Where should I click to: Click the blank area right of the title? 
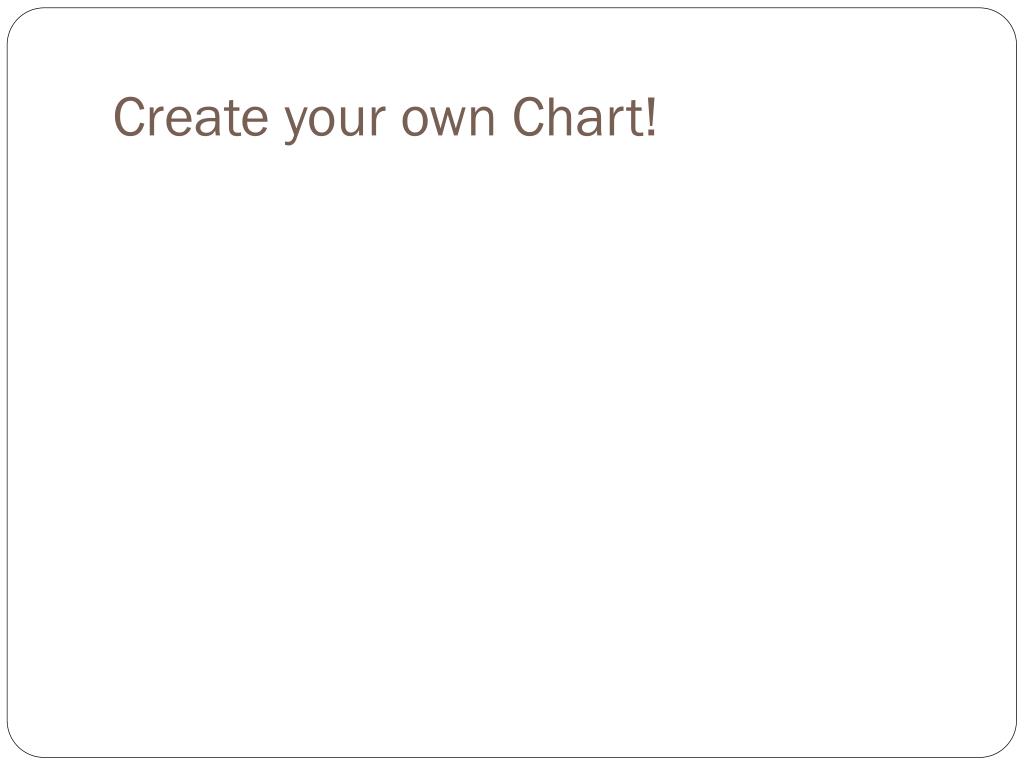[x=840, y=118]
